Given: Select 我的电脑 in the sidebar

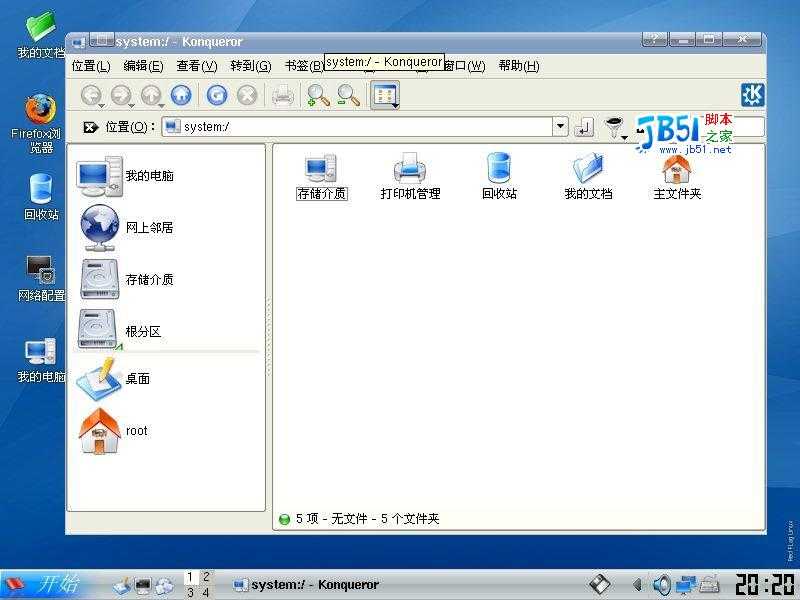Looking at the screenshot, I should (x=125, y=177).
